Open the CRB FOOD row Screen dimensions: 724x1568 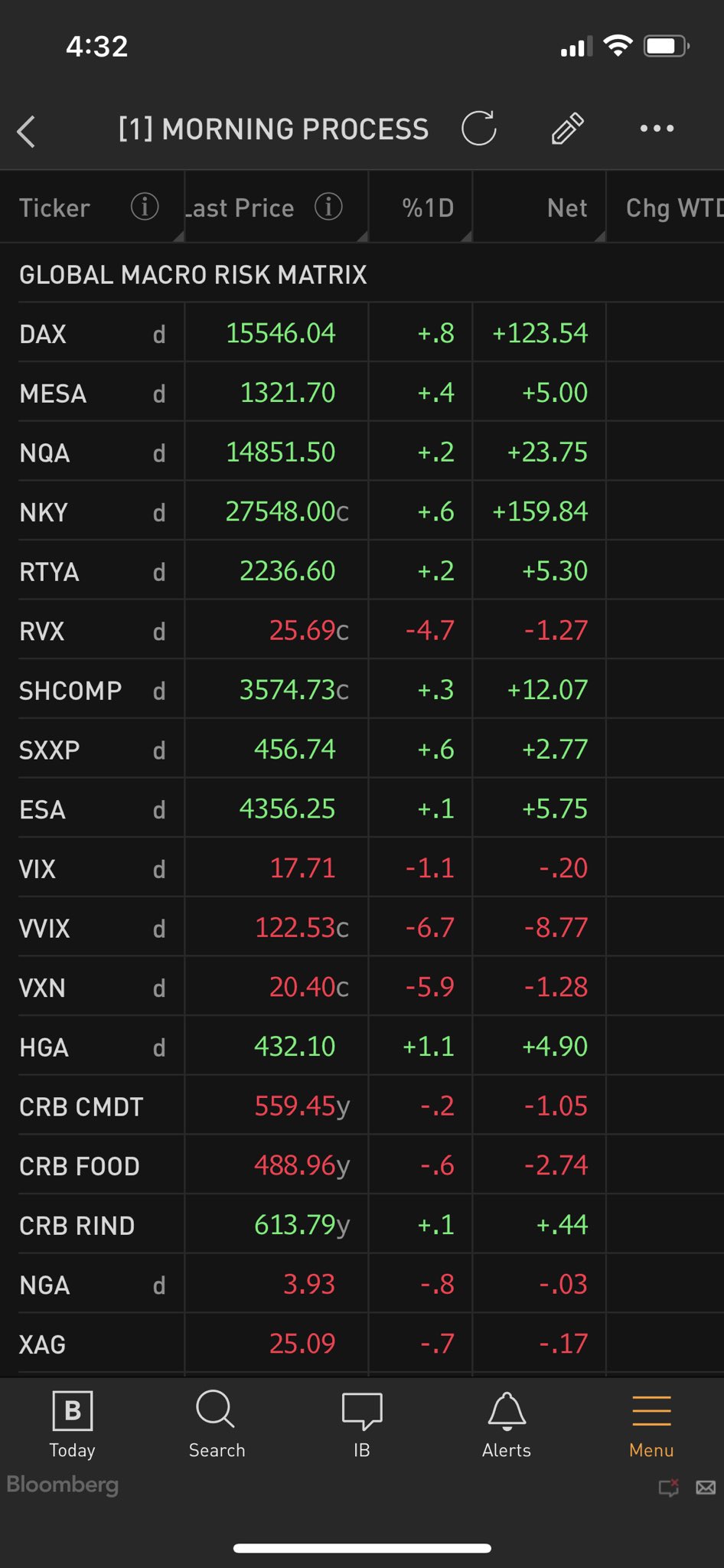[80, 1166]
